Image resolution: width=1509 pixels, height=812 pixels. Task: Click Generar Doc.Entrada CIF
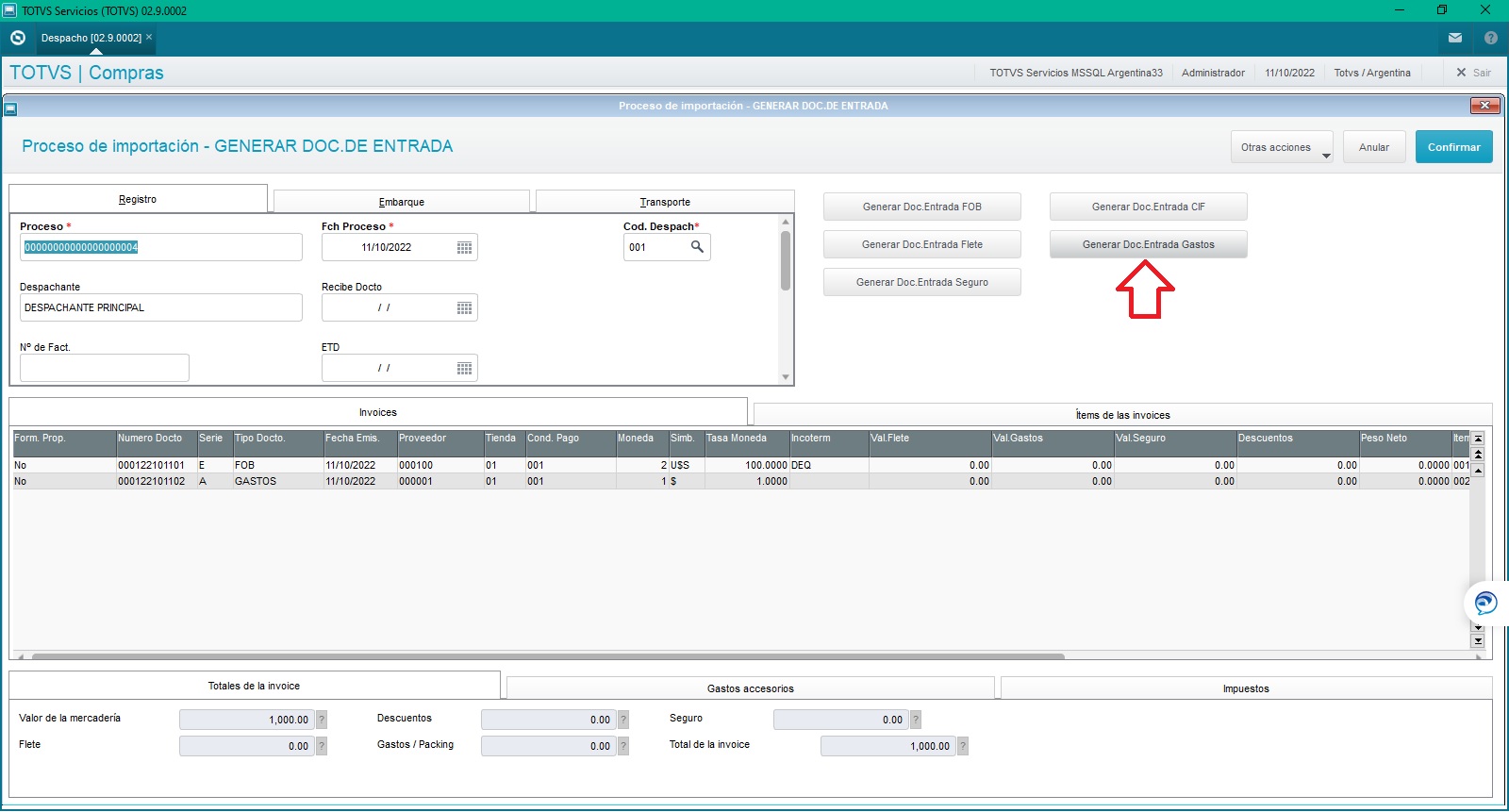click(1148, 207)
